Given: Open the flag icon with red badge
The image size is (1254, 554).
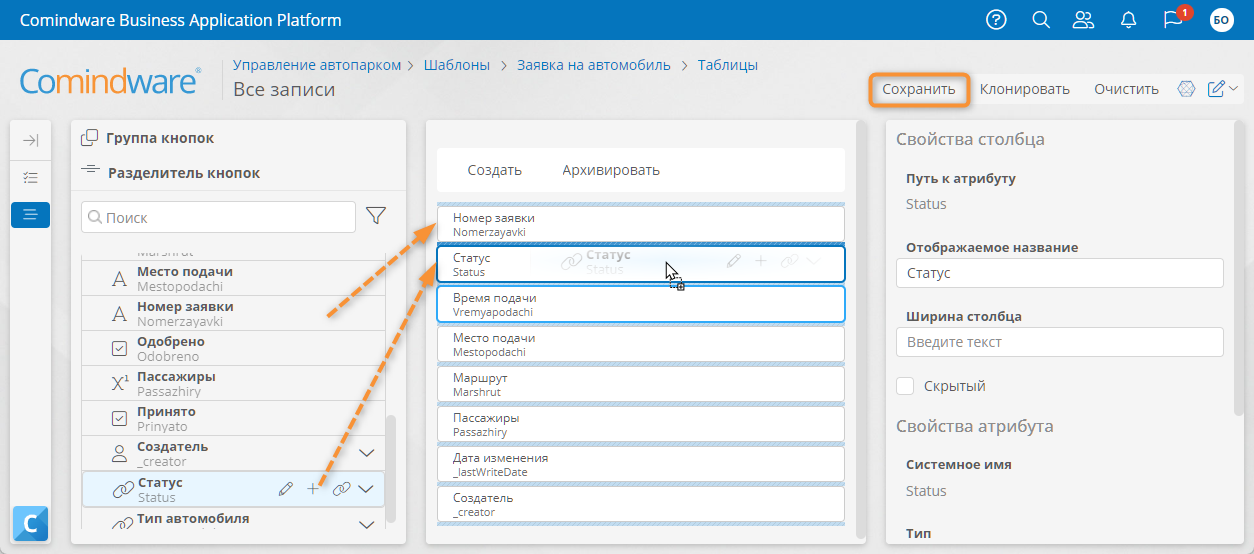Looking at the screenshot, I should click(x=1173, y=20).
